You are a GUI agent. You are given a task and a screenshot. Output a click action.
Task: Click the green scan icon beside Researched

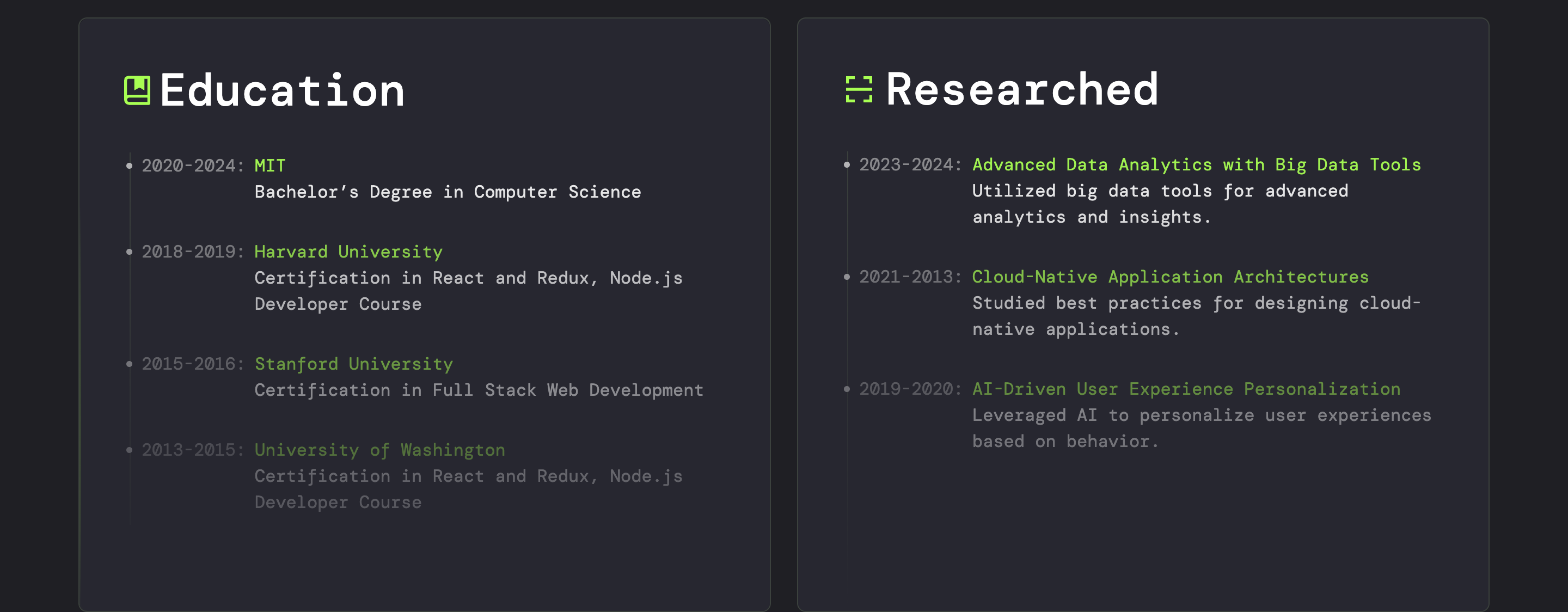[x=859, y=89]
